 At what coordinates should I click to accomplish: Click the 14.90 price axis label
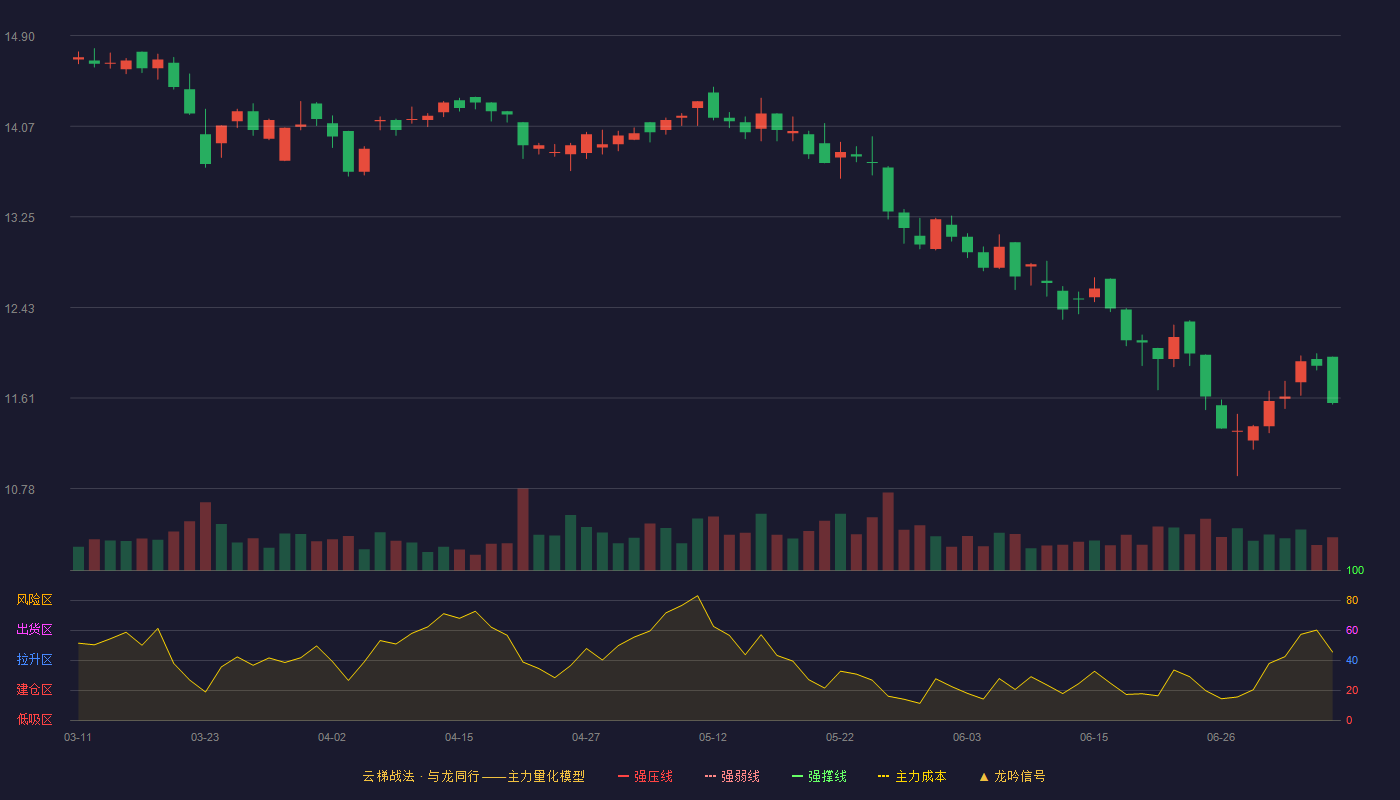tap(19, 37)
